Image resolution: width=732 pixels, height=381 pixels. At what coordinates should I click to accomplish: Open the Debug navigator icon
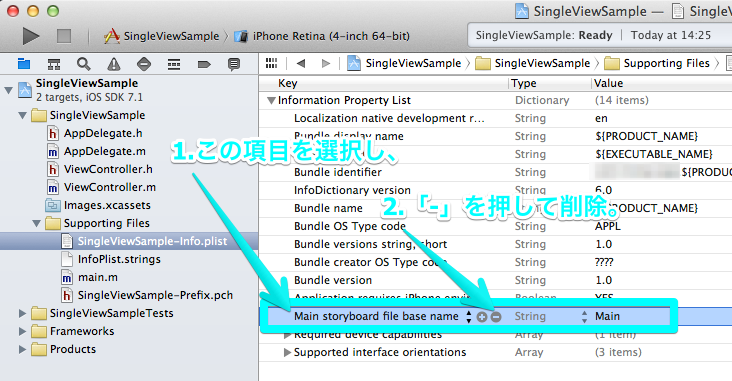click(x=174, y=64)
